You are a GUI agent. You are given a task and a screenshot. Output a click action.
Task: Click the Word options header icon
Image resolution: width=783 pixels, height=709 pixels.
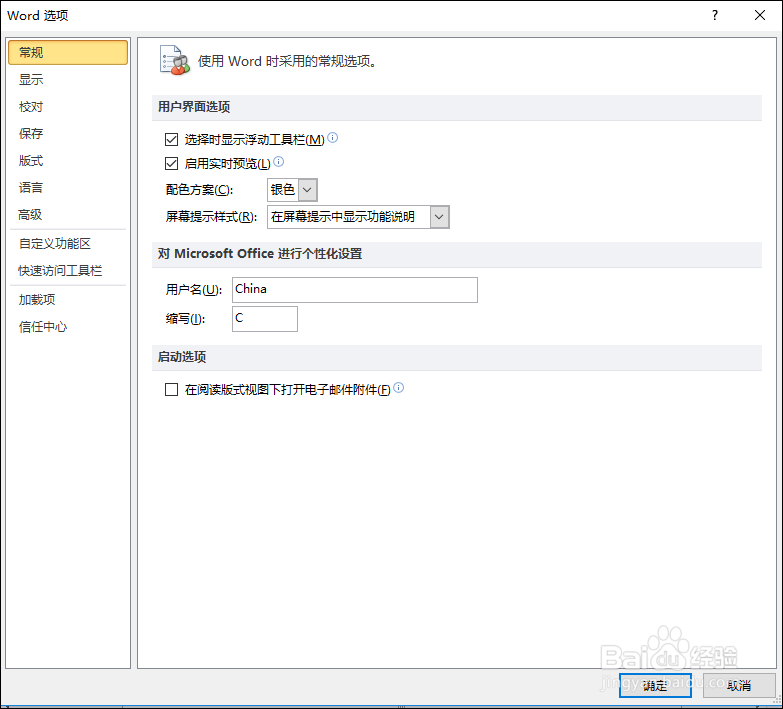tap(175, 60)
